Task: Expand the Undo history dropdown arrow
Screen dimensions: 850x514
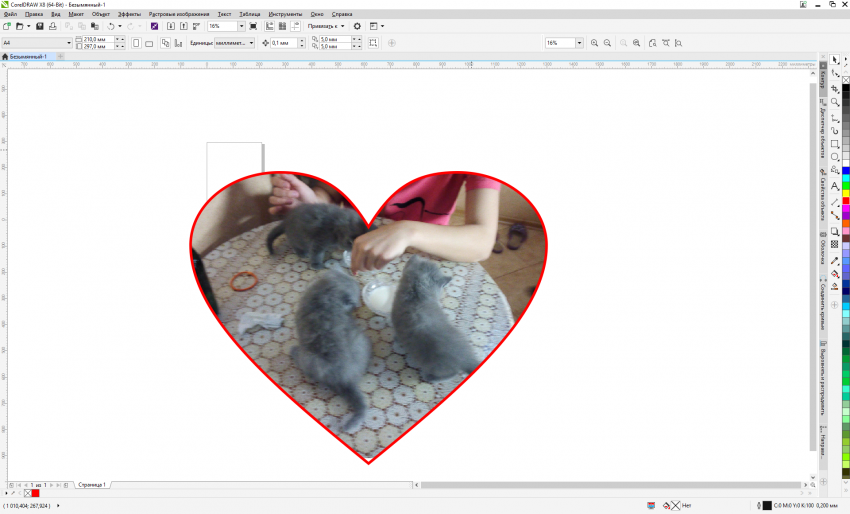Action: point(120,26)
